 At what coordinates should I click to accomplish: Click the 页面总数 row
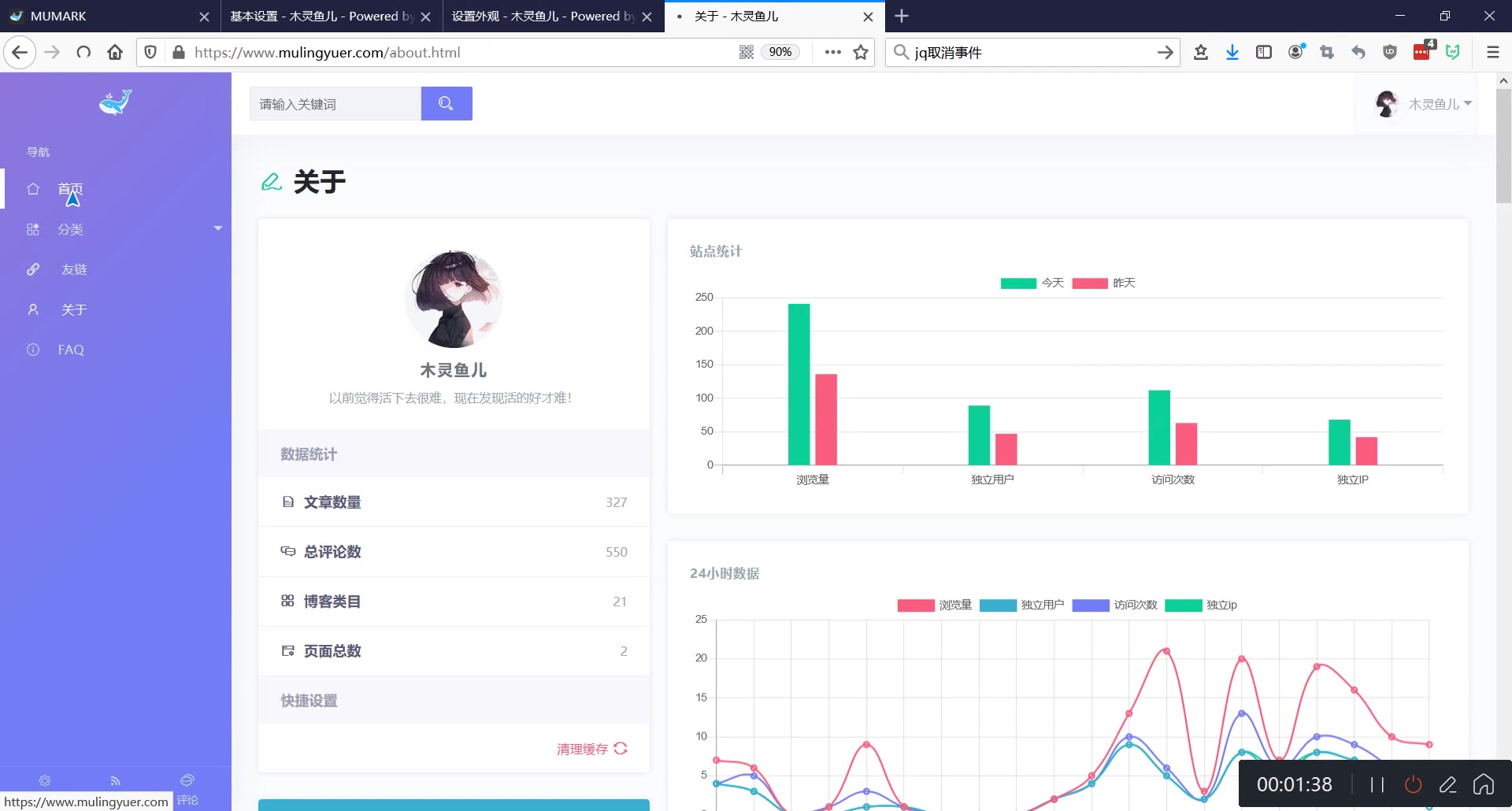click(454, 651)
